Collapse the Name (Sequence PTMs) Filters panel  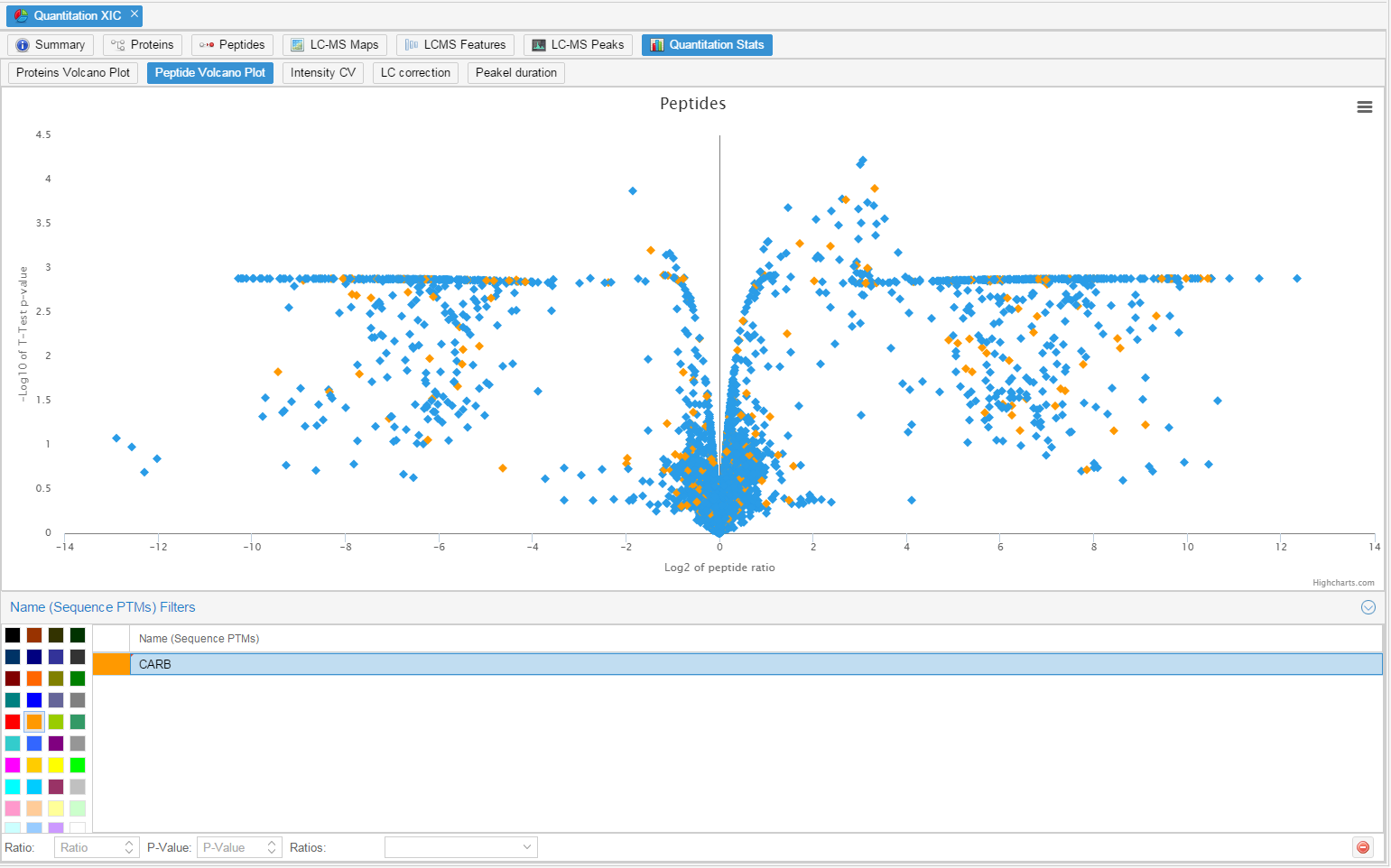coord(1368,607)
